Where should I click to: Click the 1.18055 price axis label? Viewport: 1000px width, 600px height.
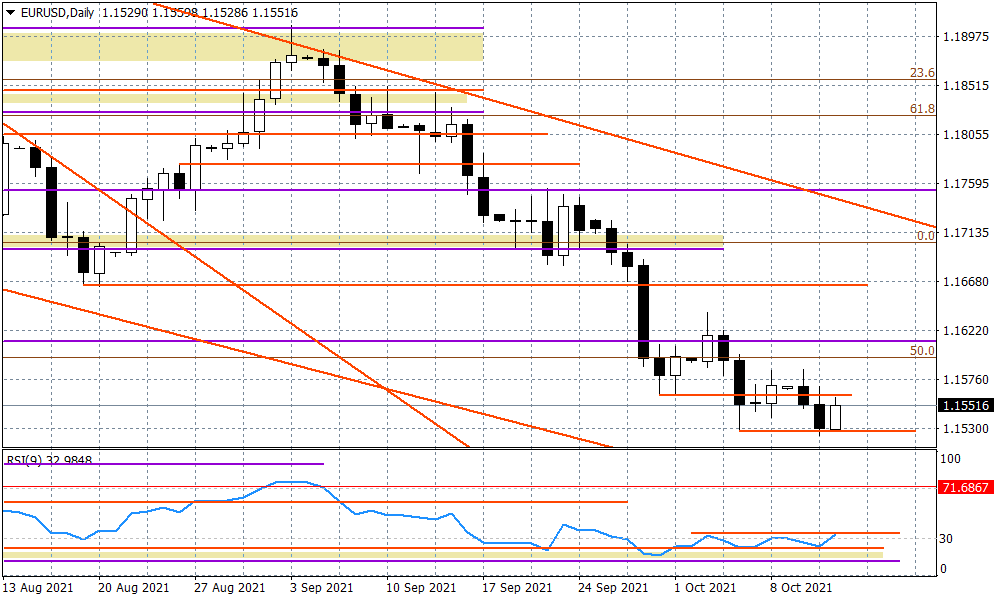[x=966, y=135]
